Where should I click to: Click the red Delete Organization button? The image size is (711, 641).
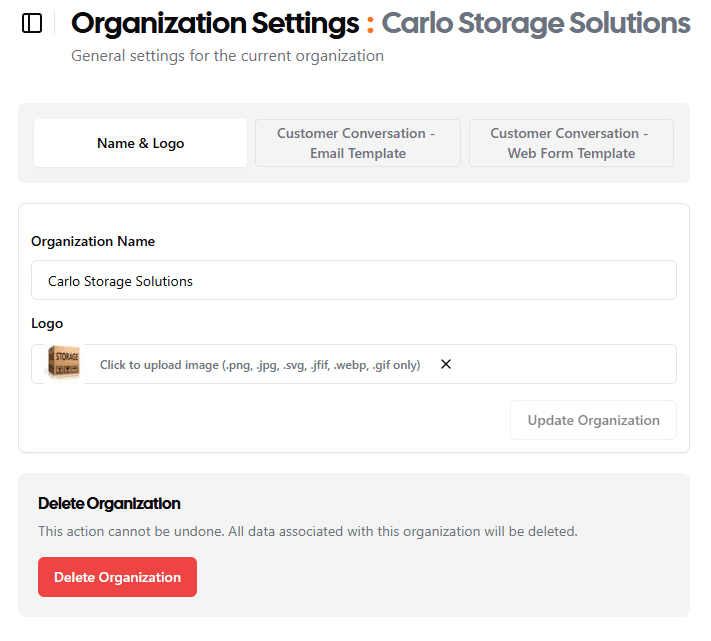117,577
